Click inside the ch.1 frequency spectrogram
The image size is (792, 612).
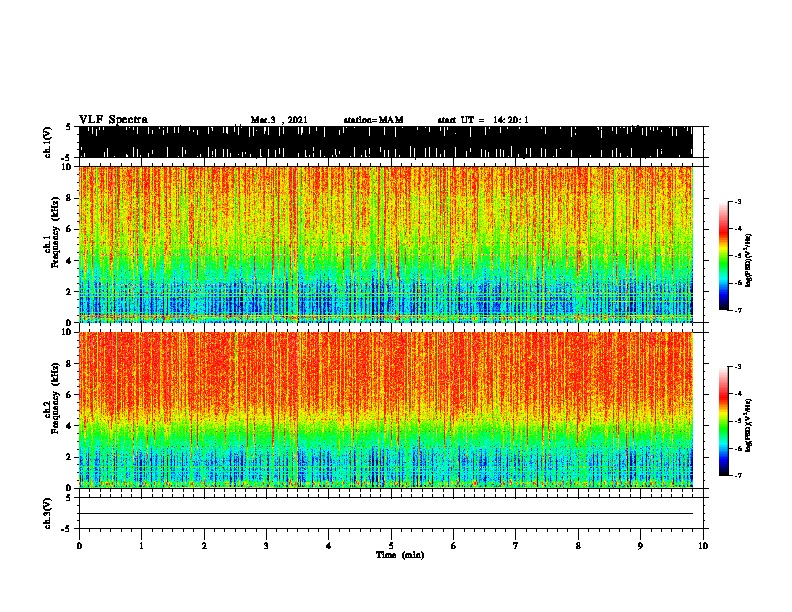386,244
